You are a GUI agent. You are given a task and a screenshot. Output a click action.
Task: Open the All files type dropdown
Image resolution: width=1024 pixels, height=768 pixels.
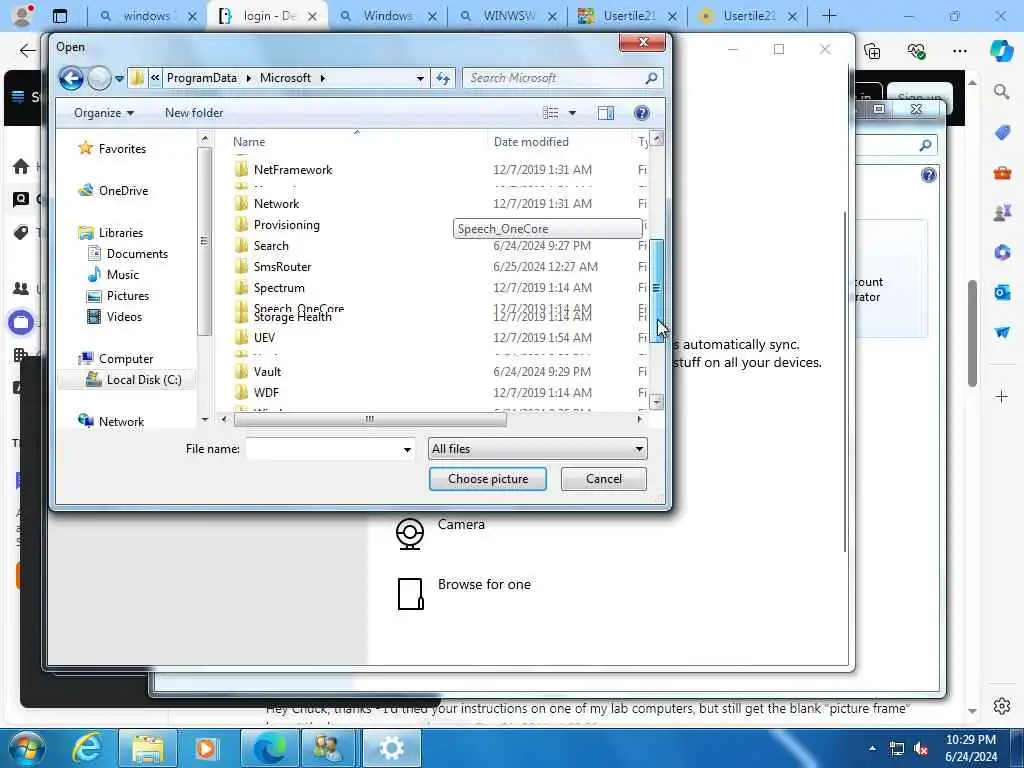coord(537,449)
